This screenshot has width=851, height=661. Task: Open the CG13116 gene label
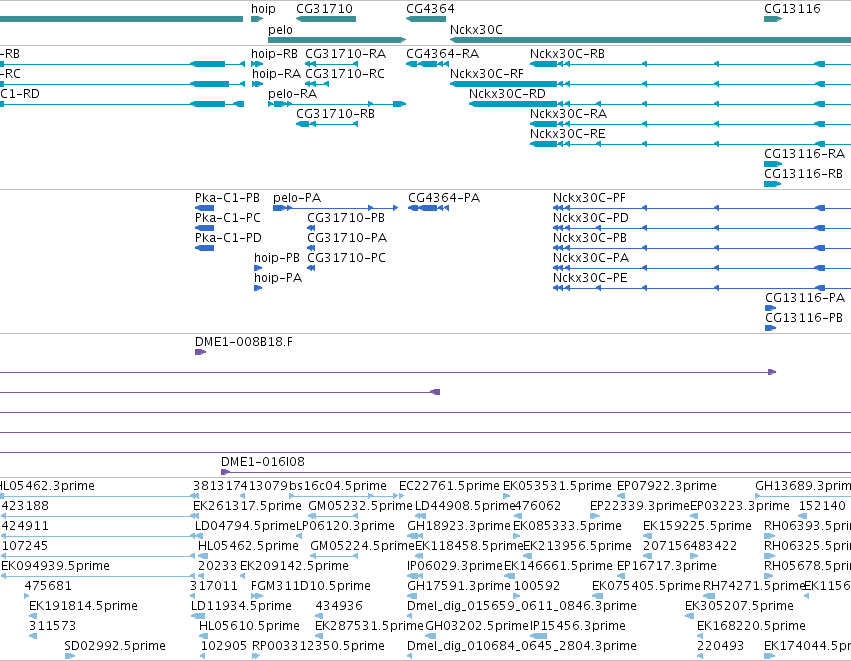pyautogui.click(x=792, y=9)
